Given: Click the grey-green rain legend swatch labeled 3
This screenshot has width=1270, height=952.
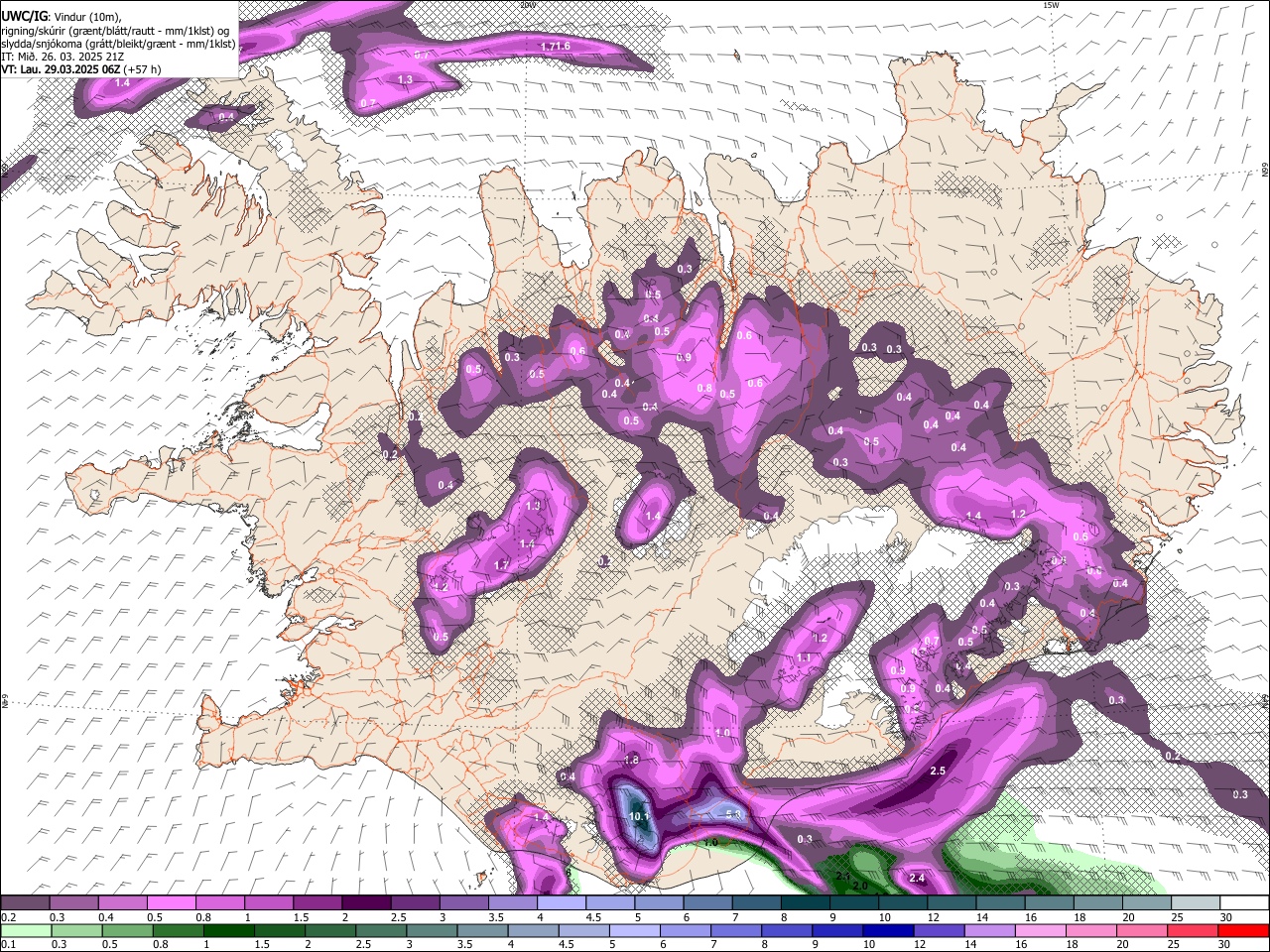Looking at the screenshot, I should tap(432, 930).
